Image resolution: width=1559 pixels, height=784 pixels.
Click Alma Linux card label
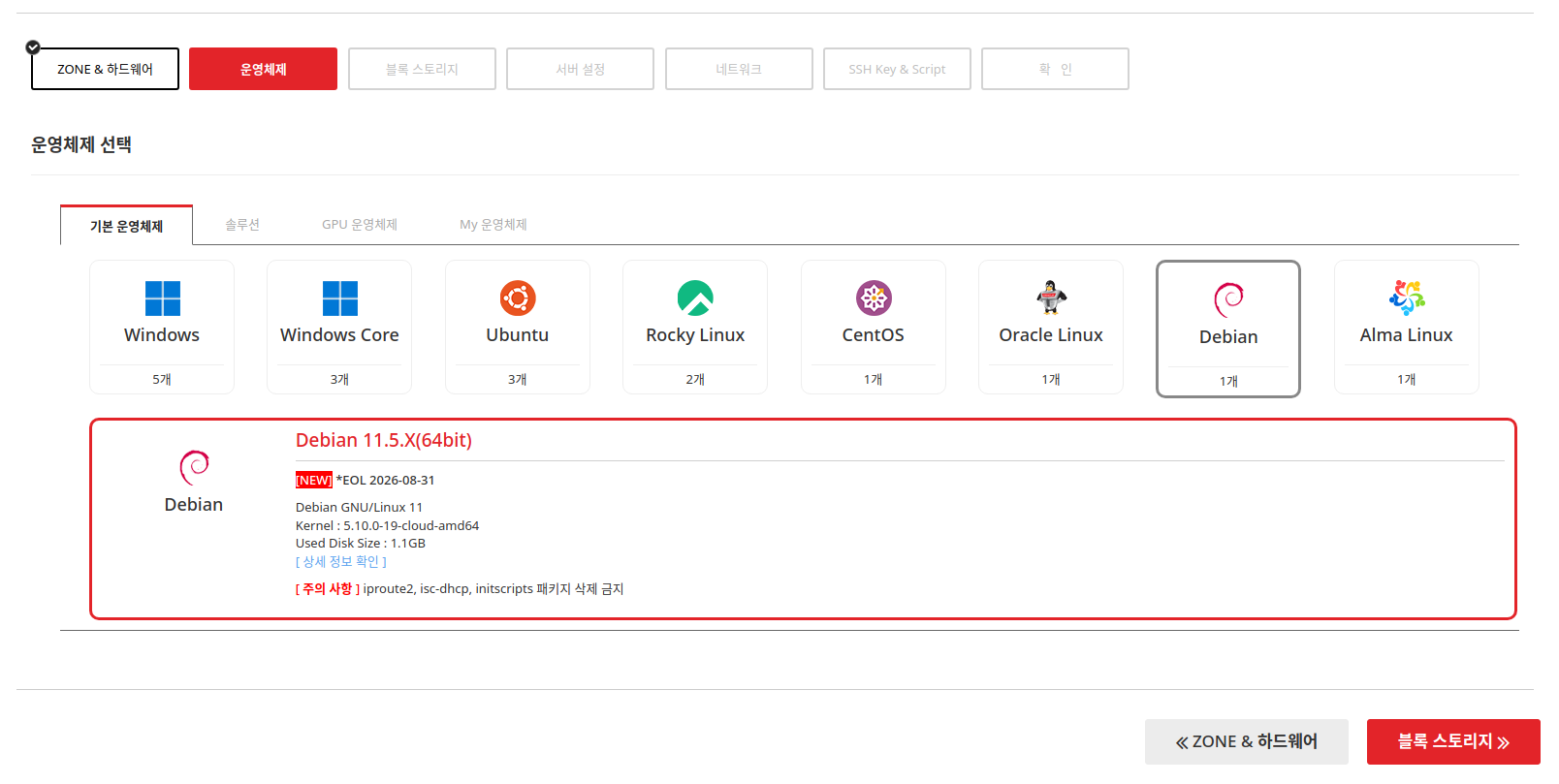[x=1407, y=334]
